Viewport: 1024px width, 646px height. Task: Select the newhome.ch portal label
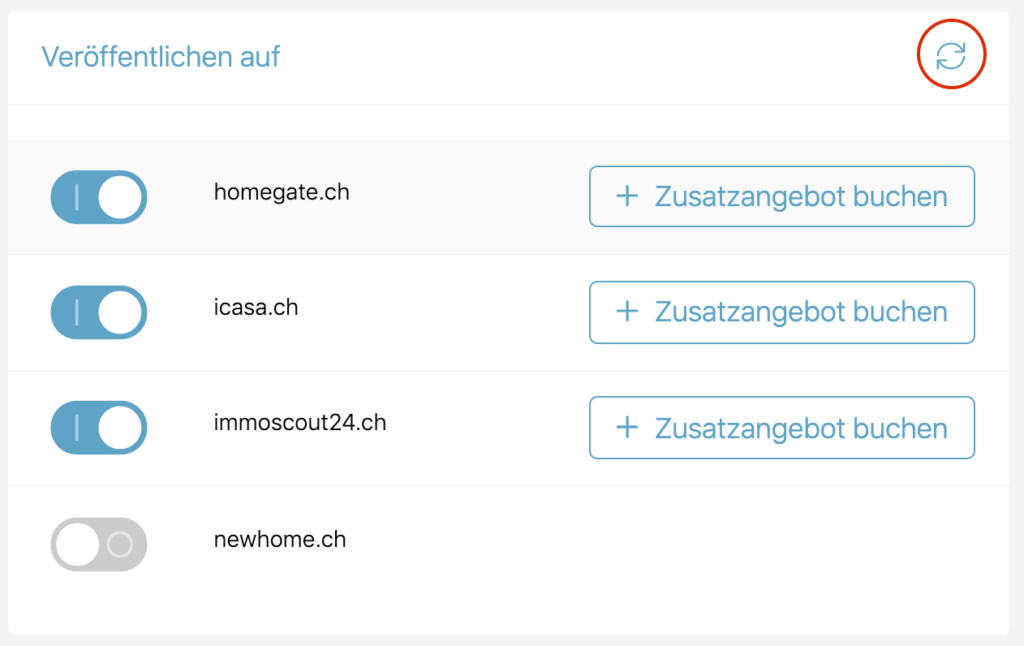click(280, 539)
